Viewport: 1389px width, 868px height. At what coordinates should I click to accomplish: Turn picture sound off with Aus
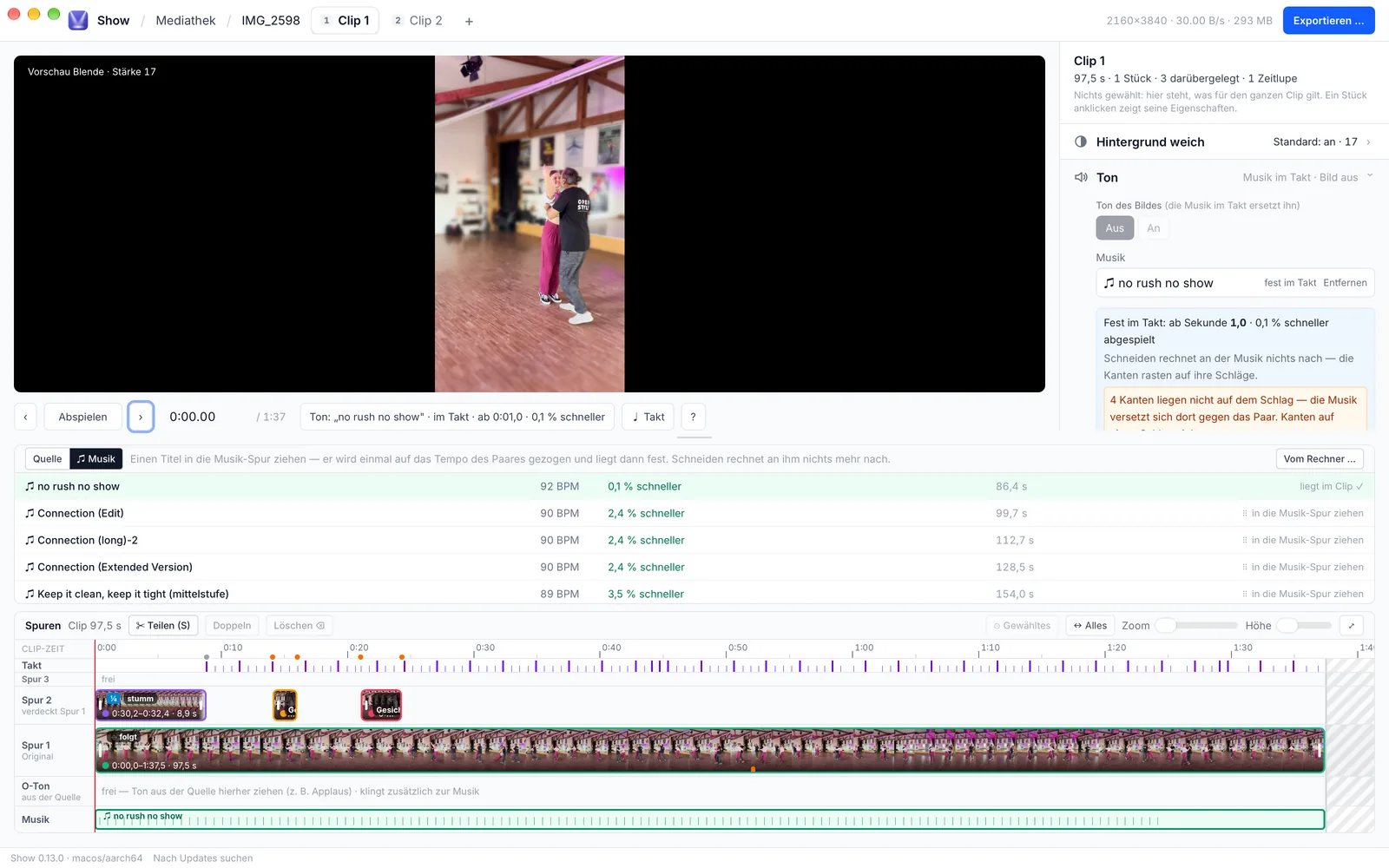(1115, 228)
